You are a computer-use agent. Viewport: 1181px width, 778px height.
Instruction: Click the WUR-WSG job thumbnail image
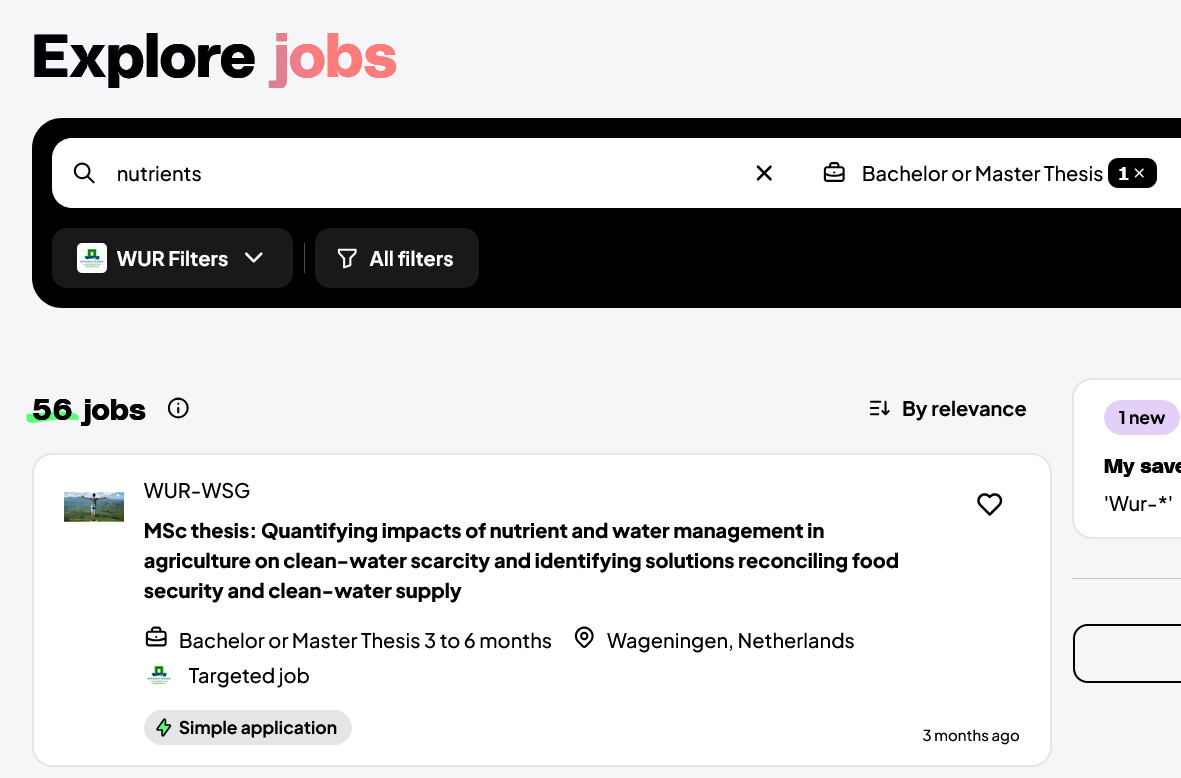point(94,506)
